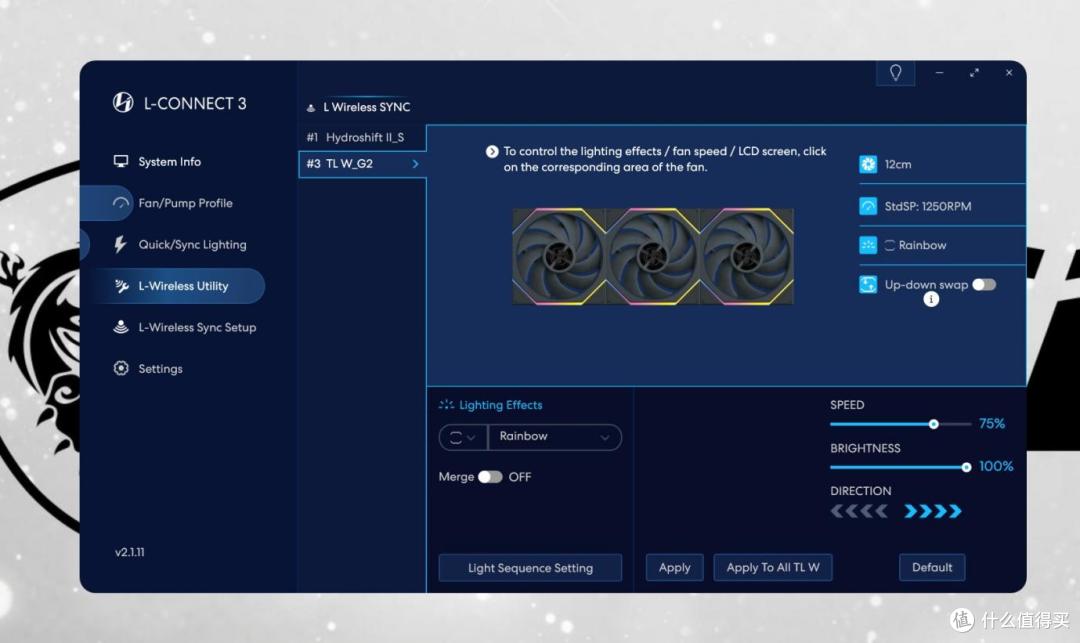This screenshot has height=643, width=1080.
Task: Click the L-Wireless Utility icon
Action: [x=122, y=286]
